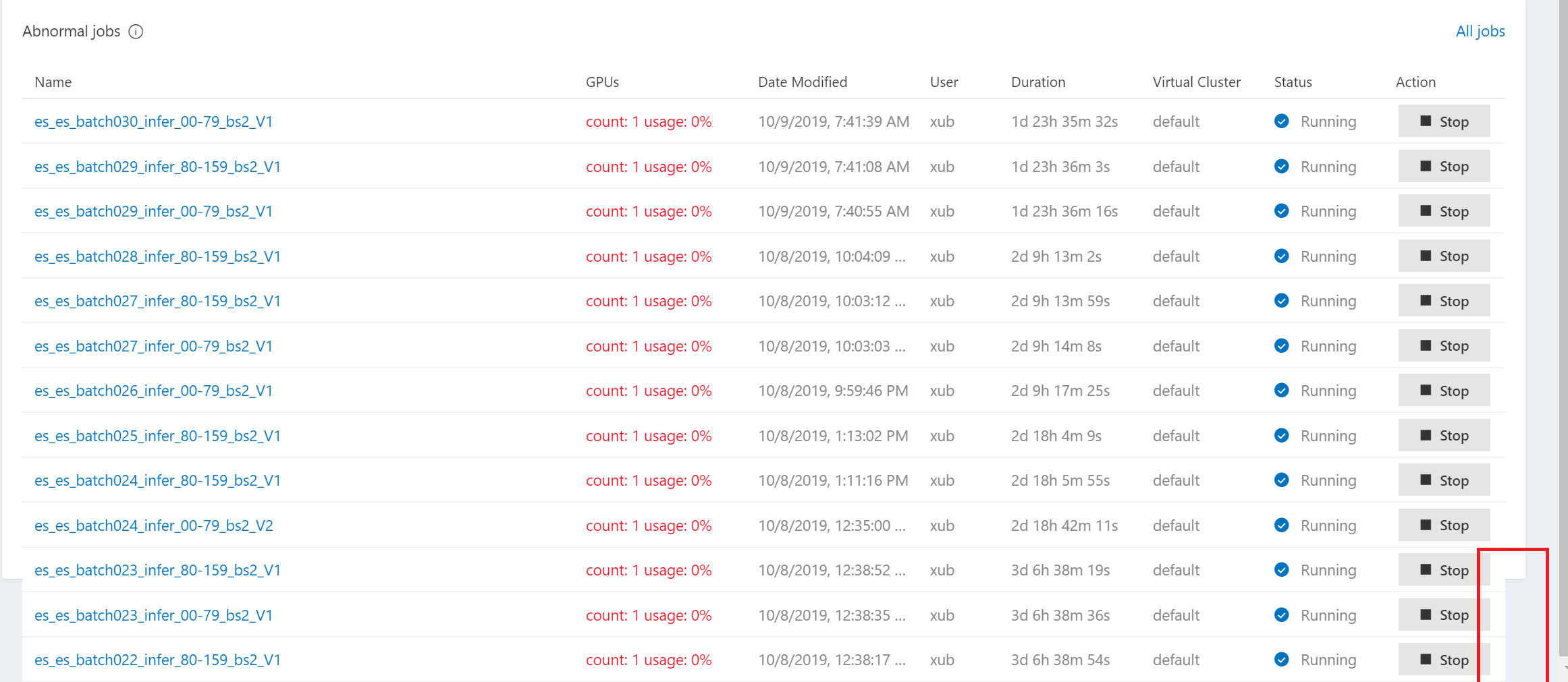This screenshot has height=682, width=1568.
Task: Stop the job es_es_batch030_infer_00-79_bs2_V1
Action: click(1444, 121)
